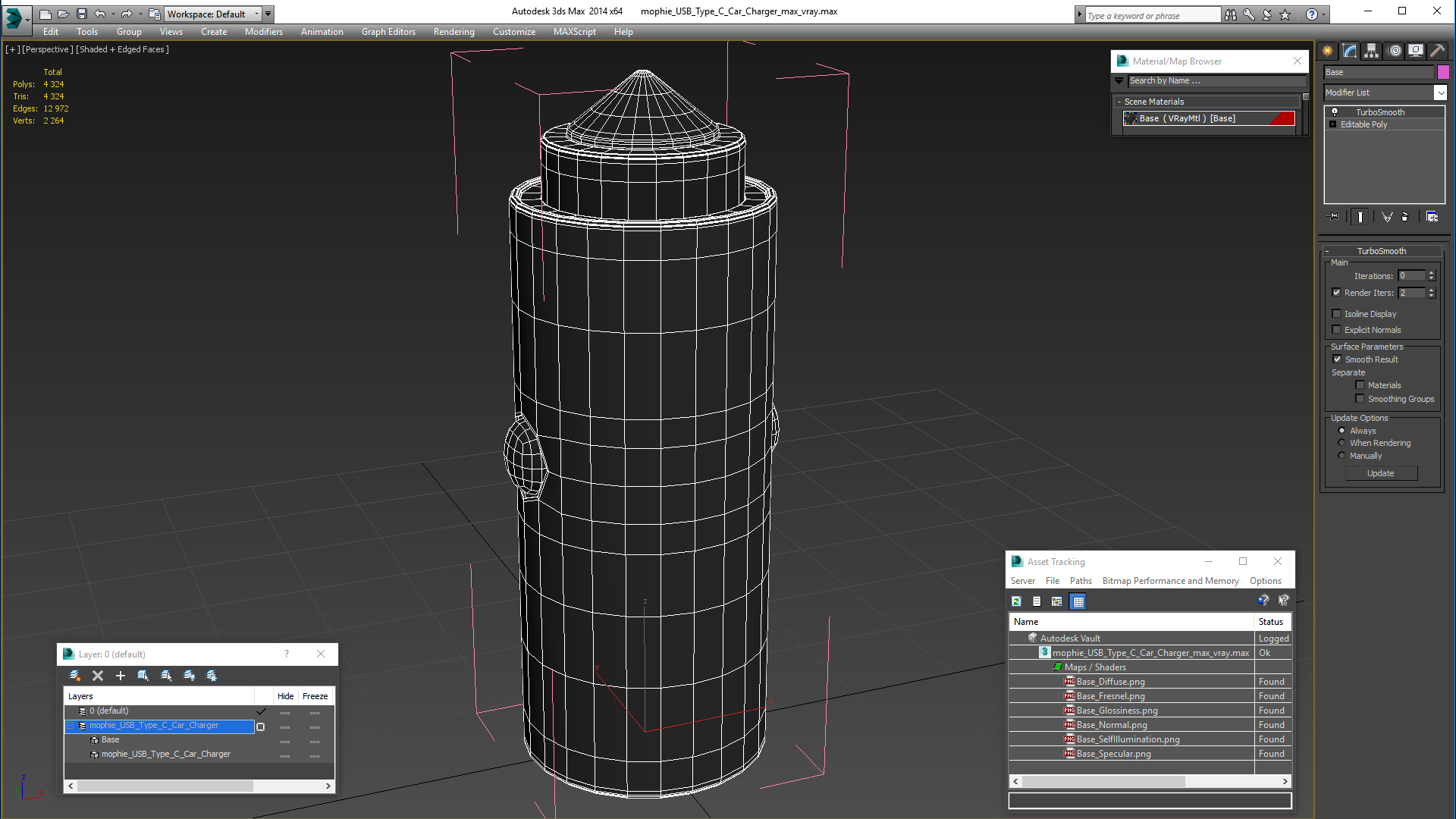Enable Explicit Normals checkbox
The image size is (1456, 819).
click(x=1336, y=330)
